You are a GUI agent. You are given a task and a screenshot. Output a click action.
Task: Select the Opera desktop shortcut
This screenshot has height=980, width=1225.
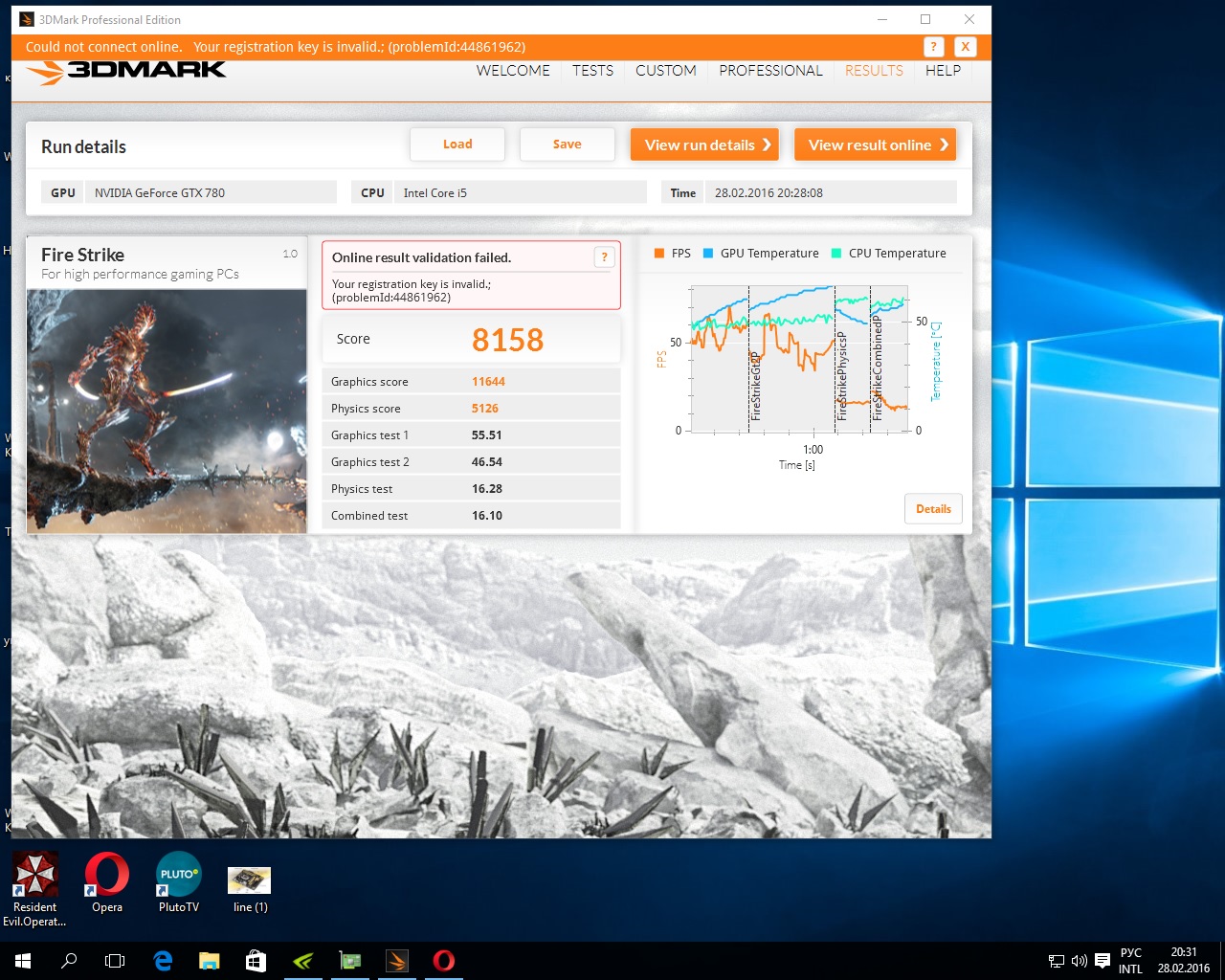coord(107,883)
